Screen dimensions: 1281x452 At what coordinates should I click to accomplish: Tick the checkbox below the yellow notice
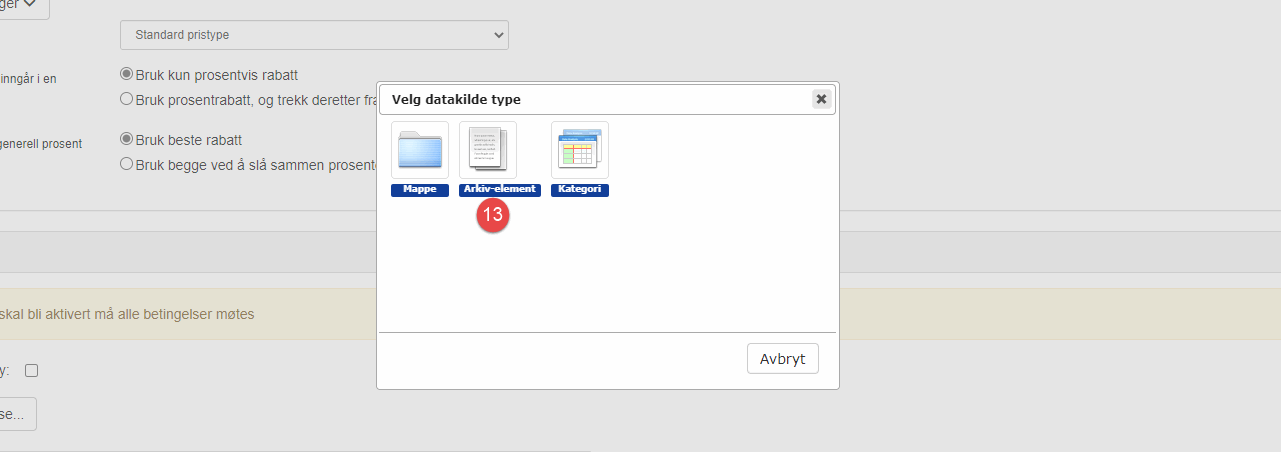click(31, 371)
